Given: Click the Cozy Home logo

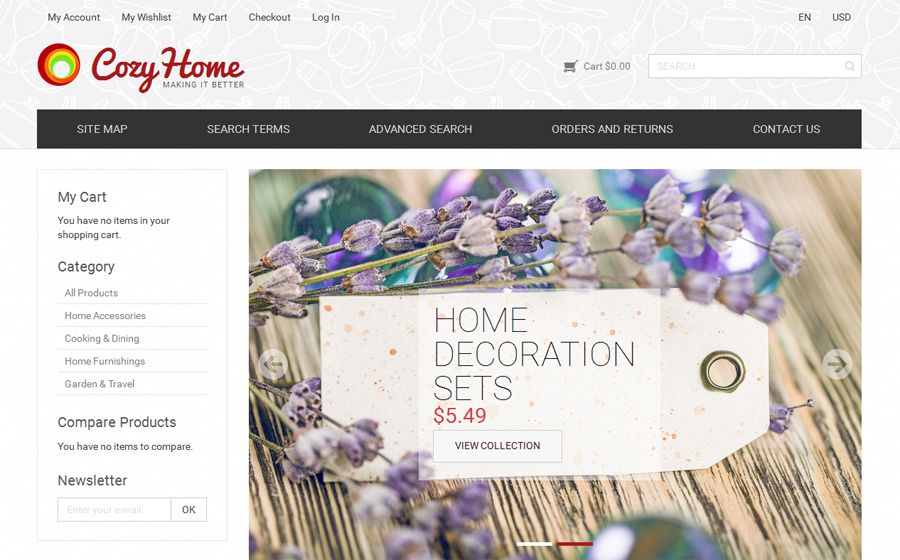Looking at the screenshot, I should (x=141, y=68).
